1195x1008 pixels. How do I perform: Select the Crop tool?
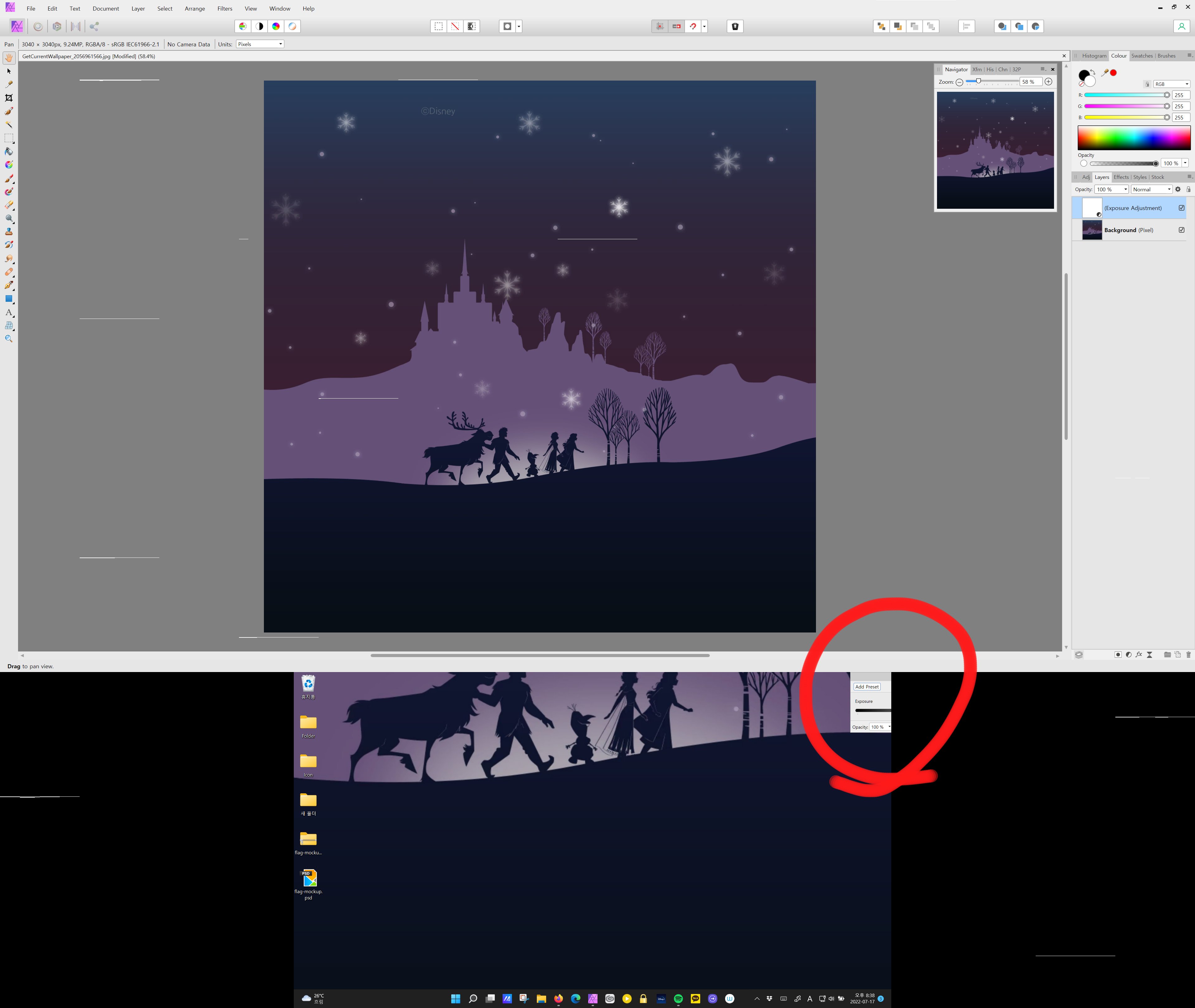point(9,98)
